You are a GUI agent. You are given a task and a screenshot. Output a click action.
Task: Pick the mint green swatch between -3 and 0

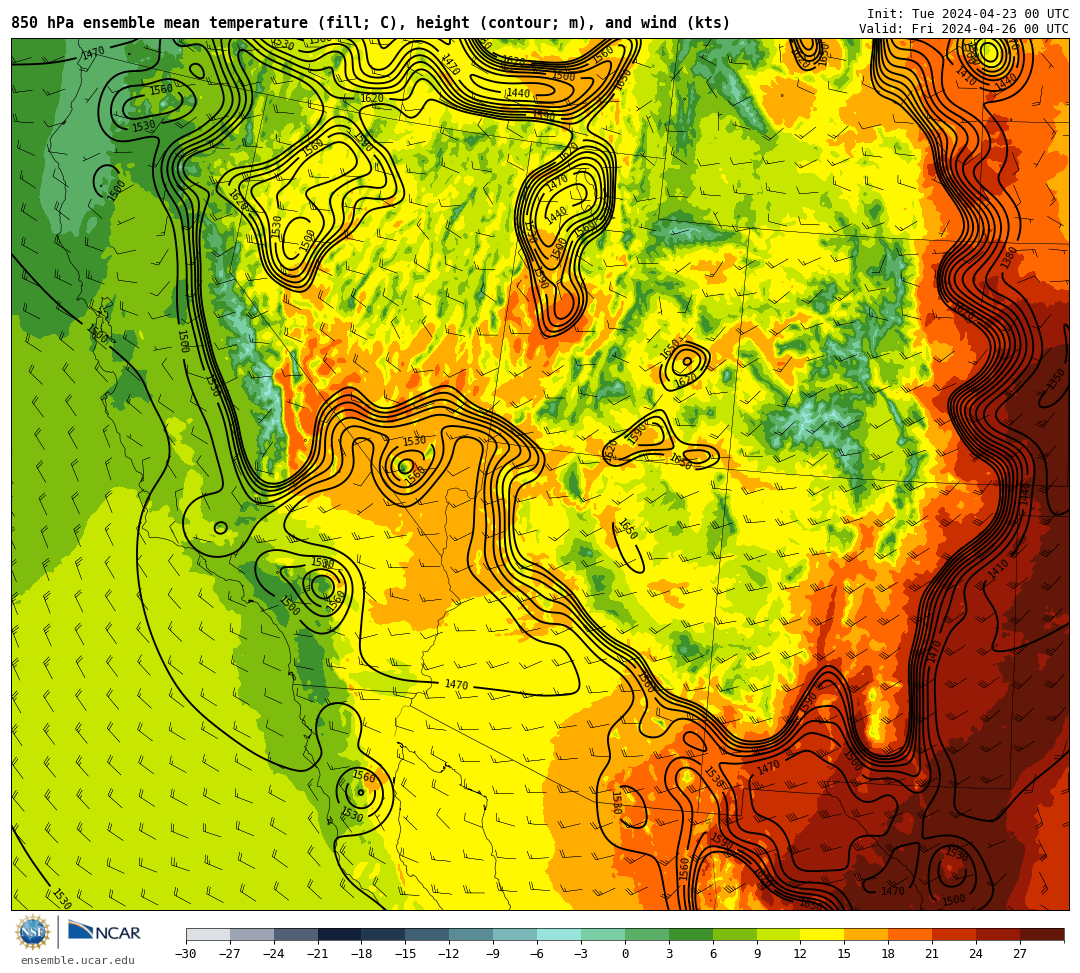[x=603, y=934]
